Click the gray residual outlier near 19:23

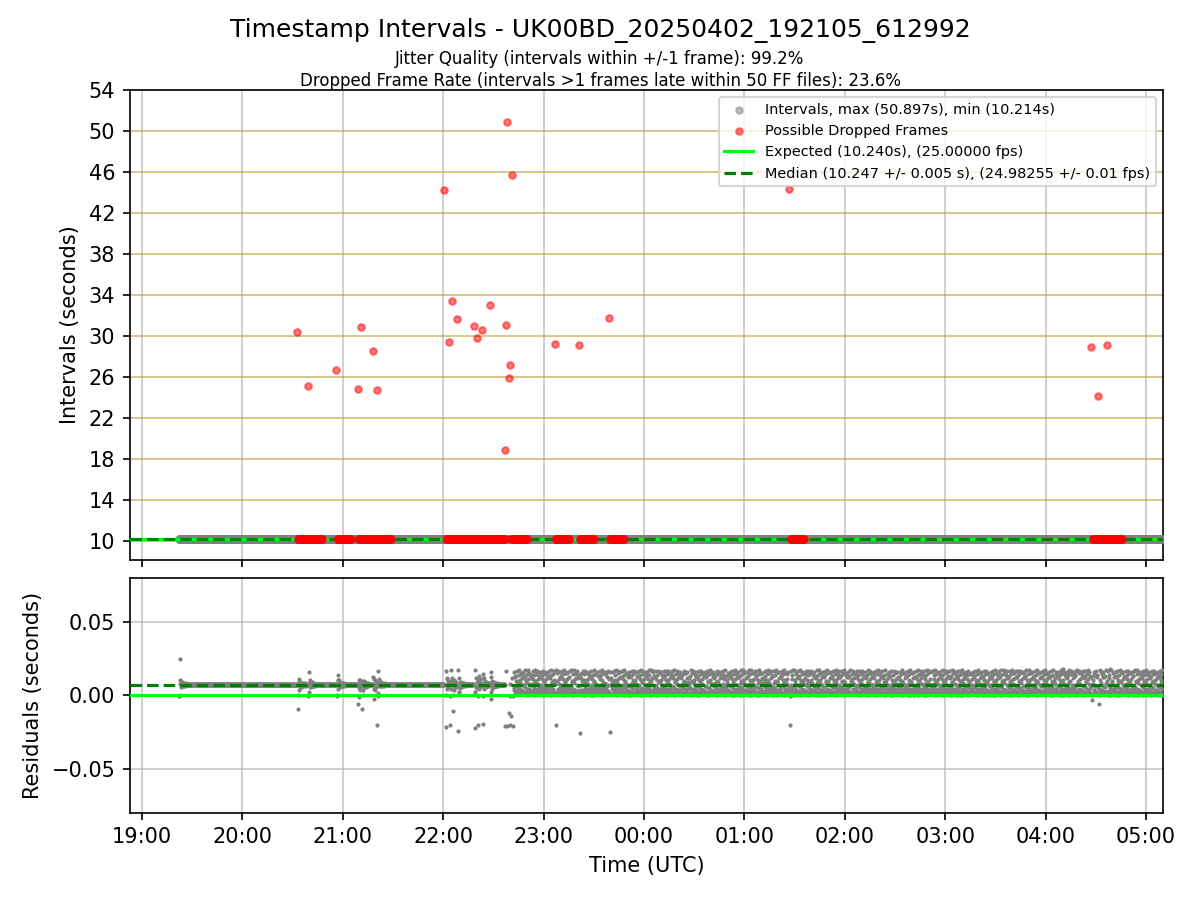coord(180,659)
